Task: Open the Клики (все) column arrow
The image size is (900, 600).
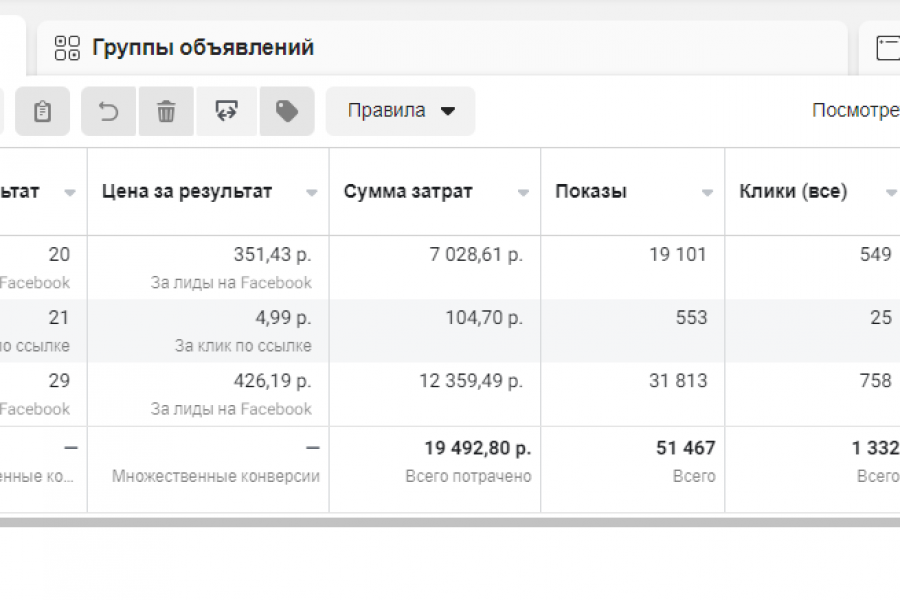Action: [x=891, y=193]
